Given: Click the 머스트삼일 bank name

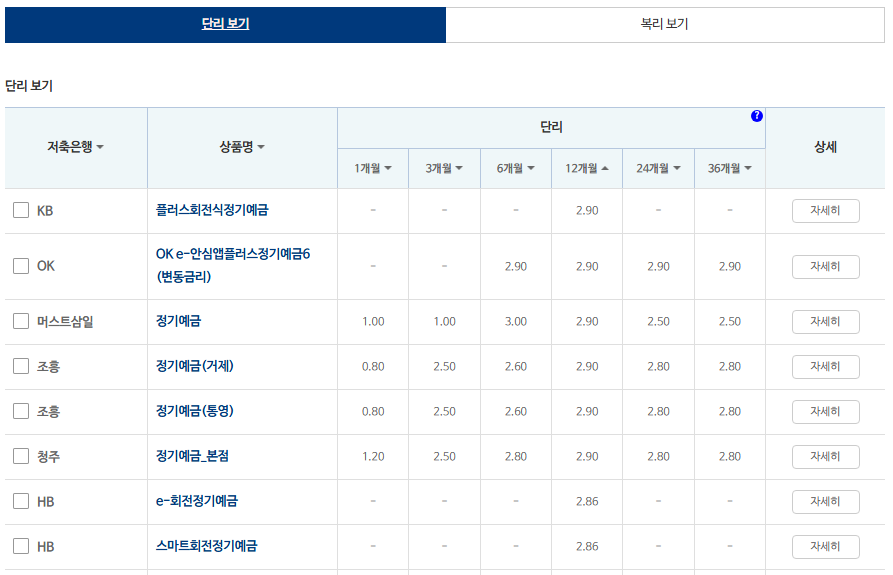Looking at the screenshot, I should click(x=65, y=322).
